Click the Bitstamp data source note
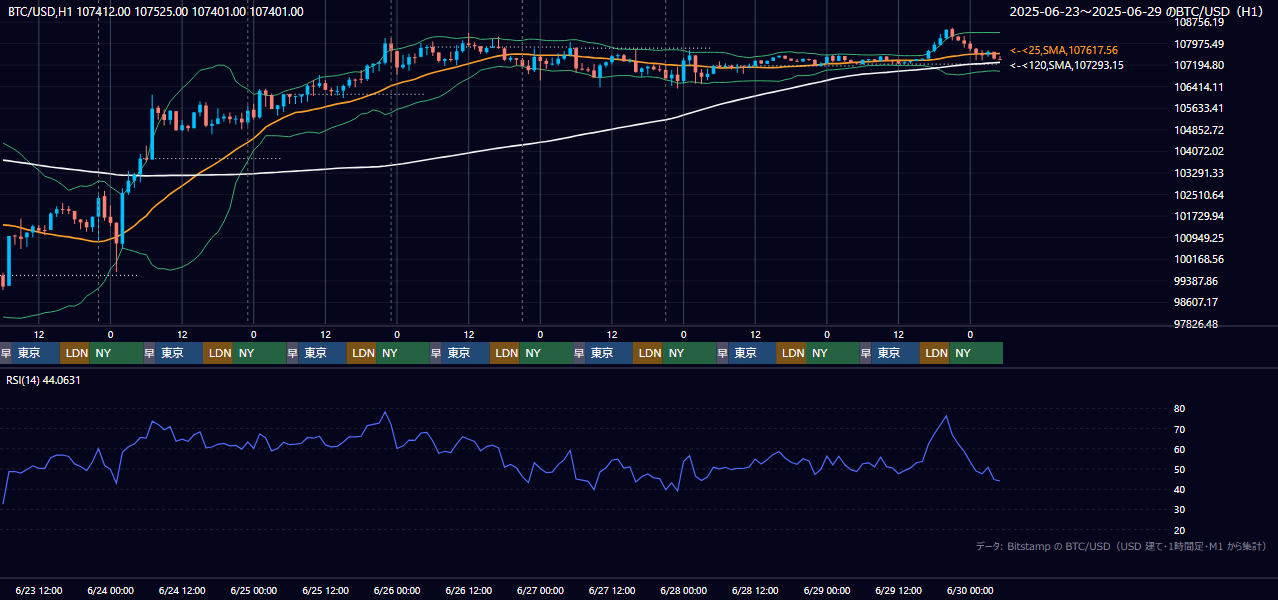 1120,546
